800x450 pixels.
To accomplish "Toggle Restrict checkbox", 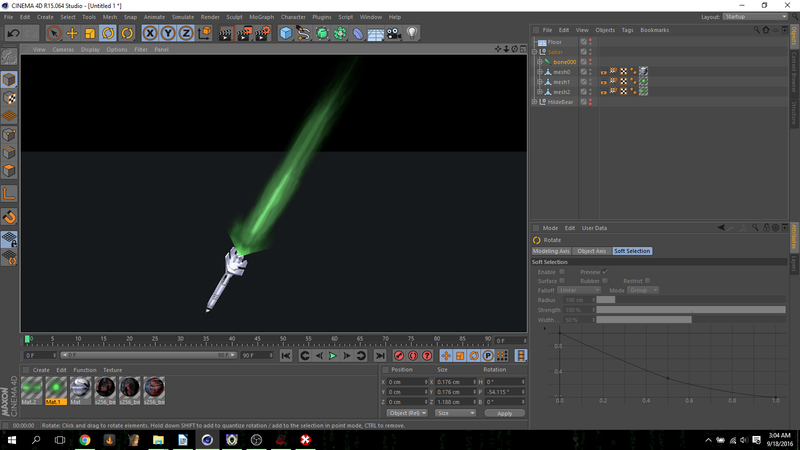I will 647,281.
